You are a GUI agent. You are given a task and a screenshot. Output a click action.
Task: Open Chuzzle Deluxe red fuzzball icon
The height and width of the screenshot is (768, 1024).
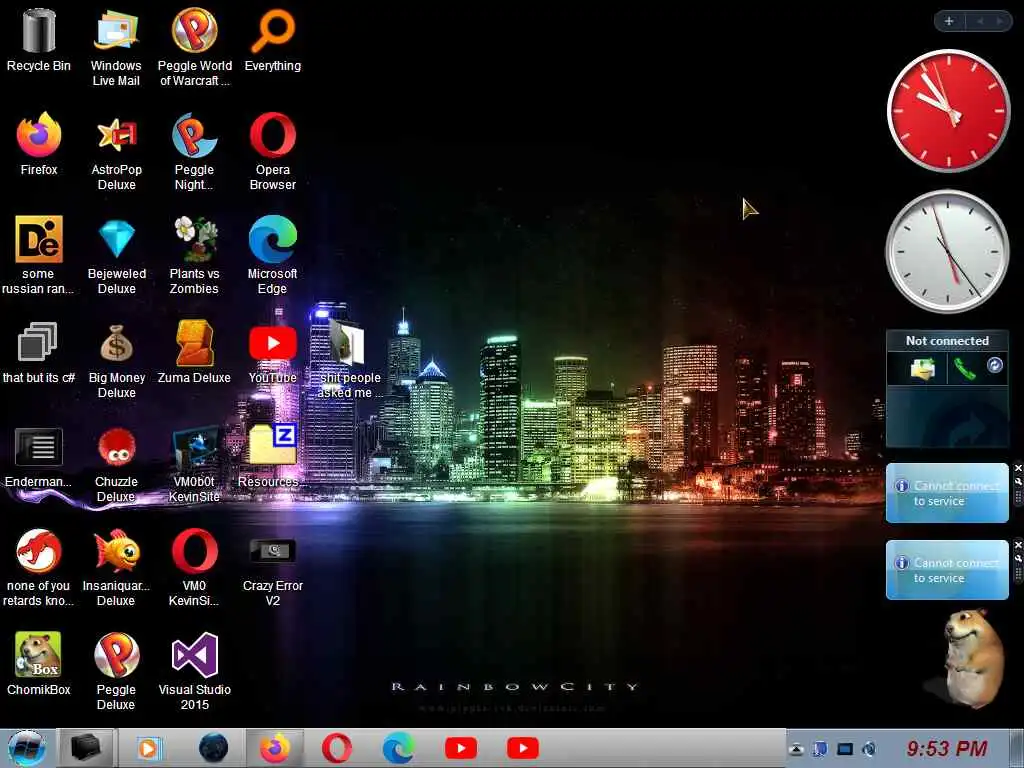tap(116, 464)
